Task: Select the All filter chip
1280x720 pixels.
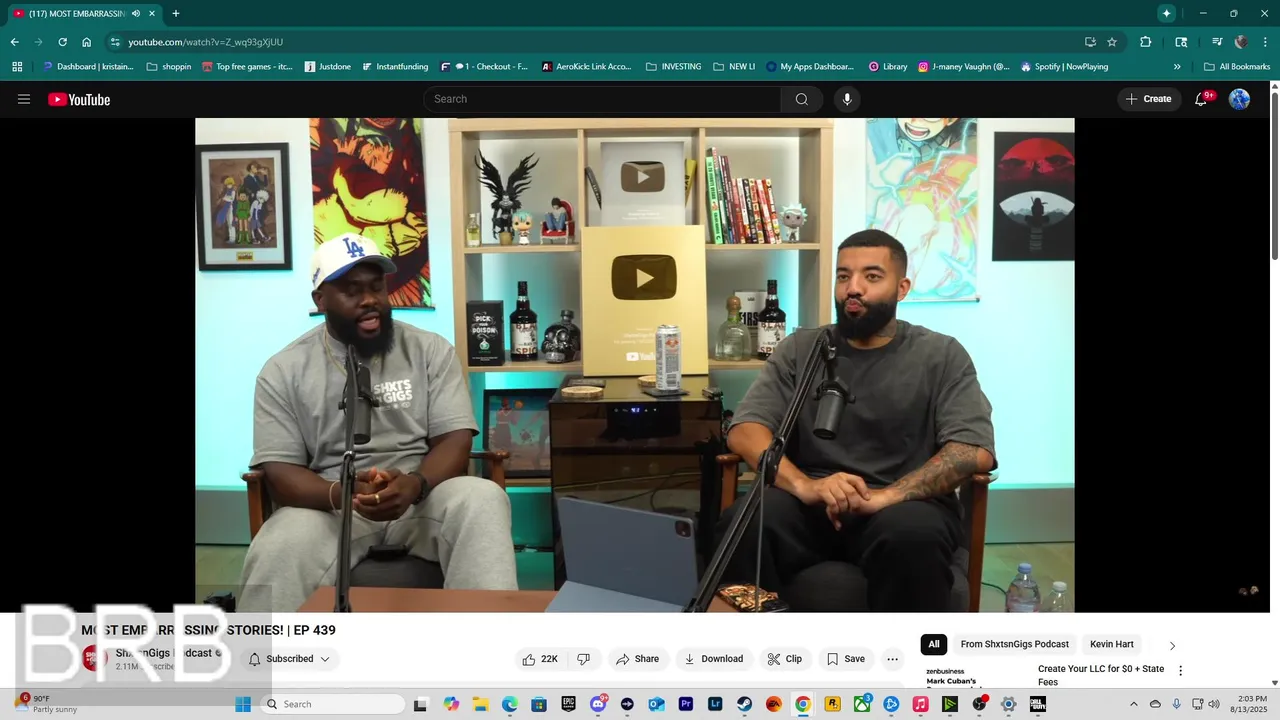Action: coord(934,644)
